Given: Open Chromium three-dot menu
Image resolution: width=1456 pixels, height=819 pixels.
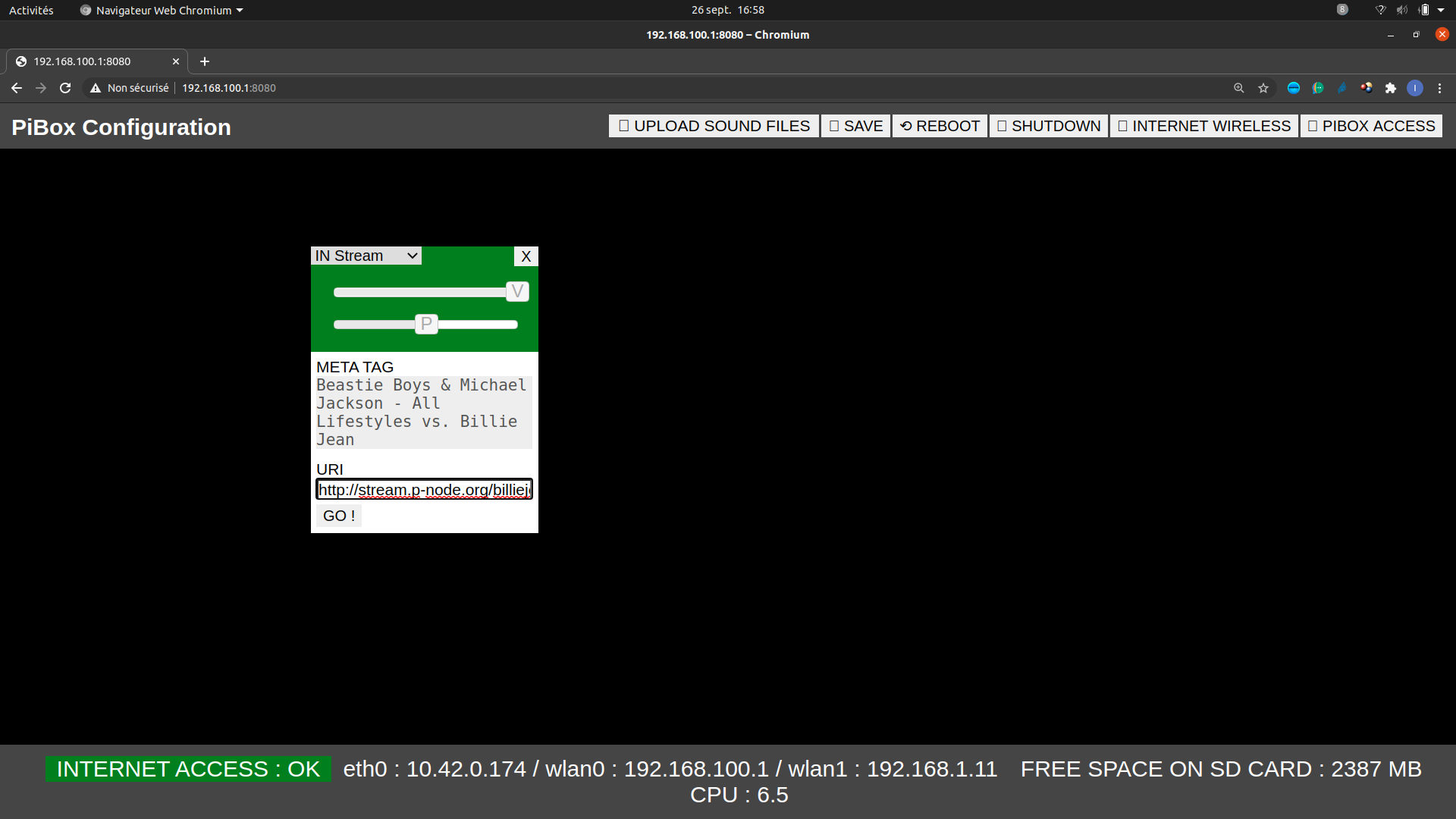Looking at the screenshot, I should [x=1439, y=88].
